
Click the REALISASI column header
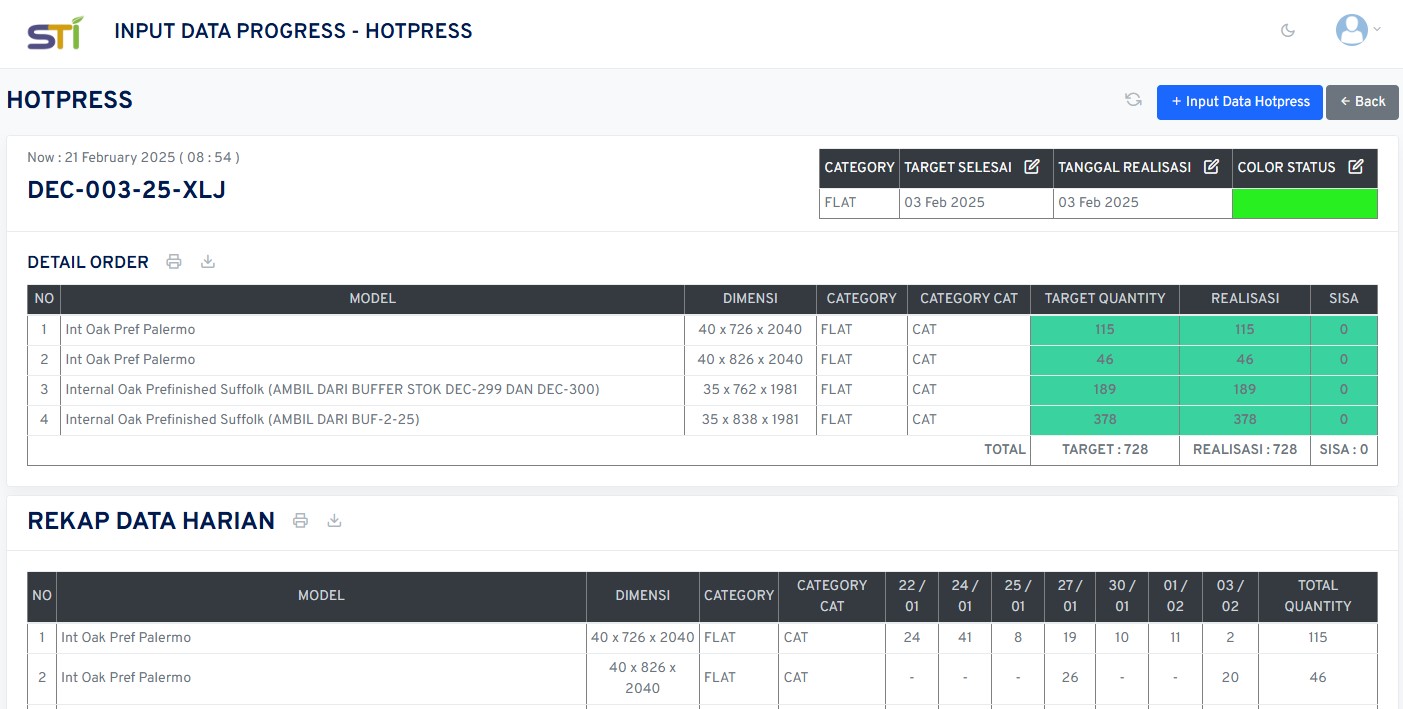tap(1245, 298)
